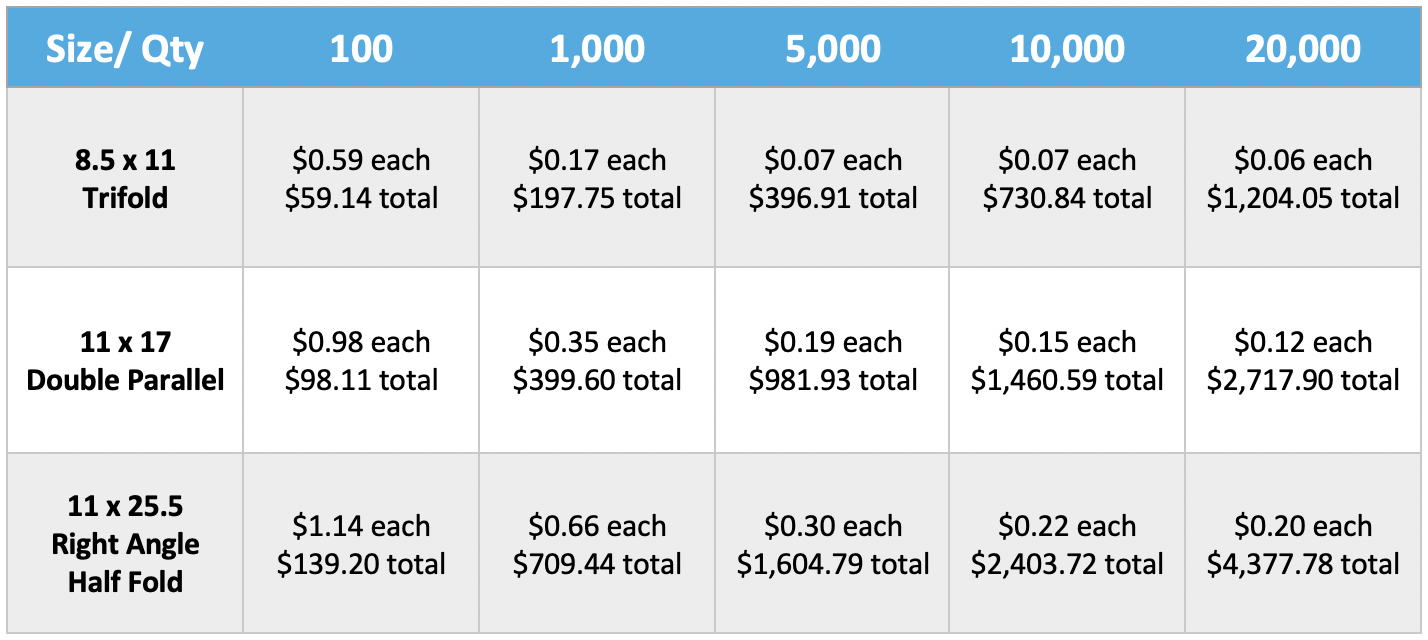Select the $59.14 total price cell

[361, 178]
